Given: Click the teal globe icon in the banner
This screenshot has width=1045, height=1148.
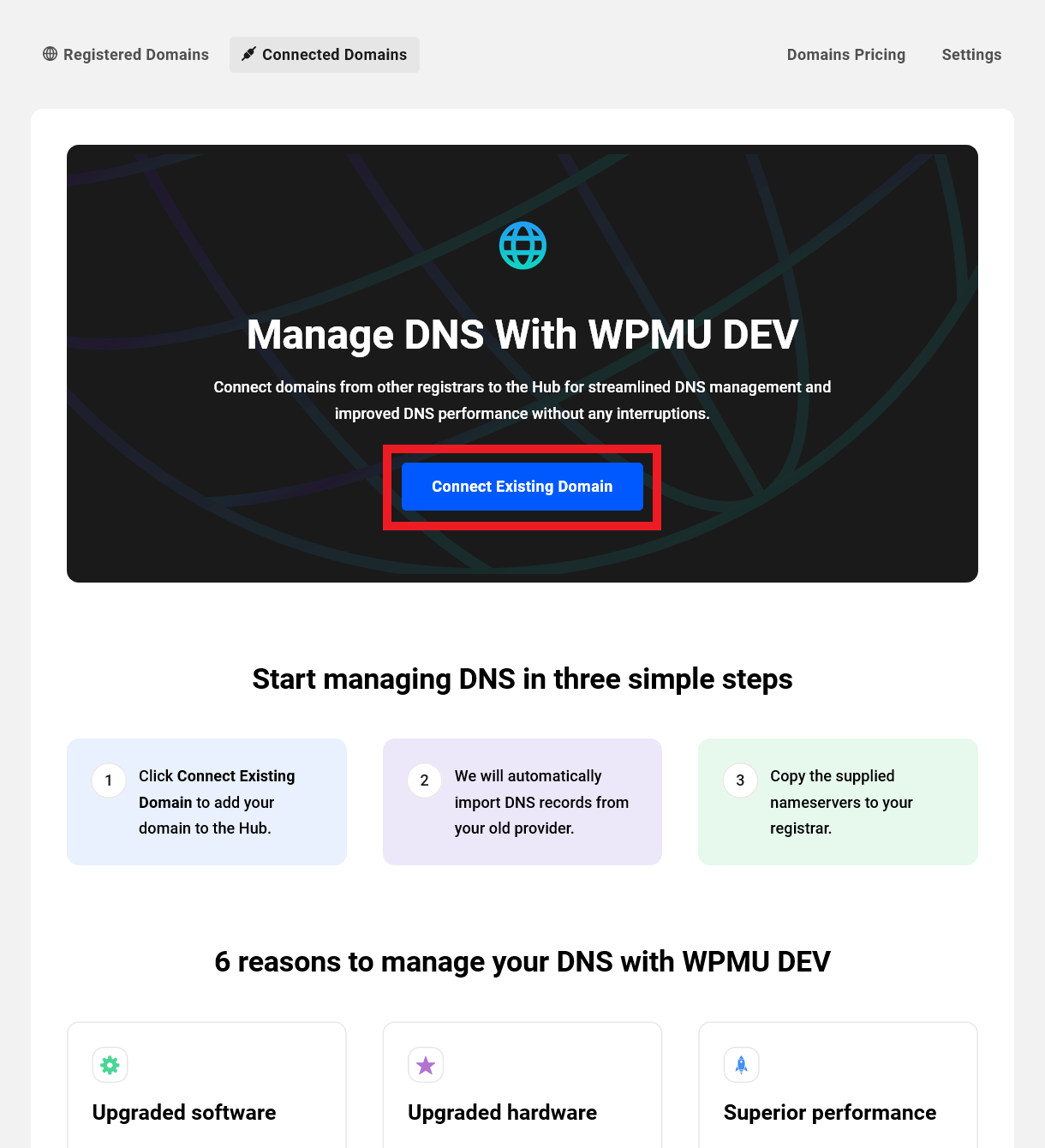Looking at the screenshot, I should (522, 246).
